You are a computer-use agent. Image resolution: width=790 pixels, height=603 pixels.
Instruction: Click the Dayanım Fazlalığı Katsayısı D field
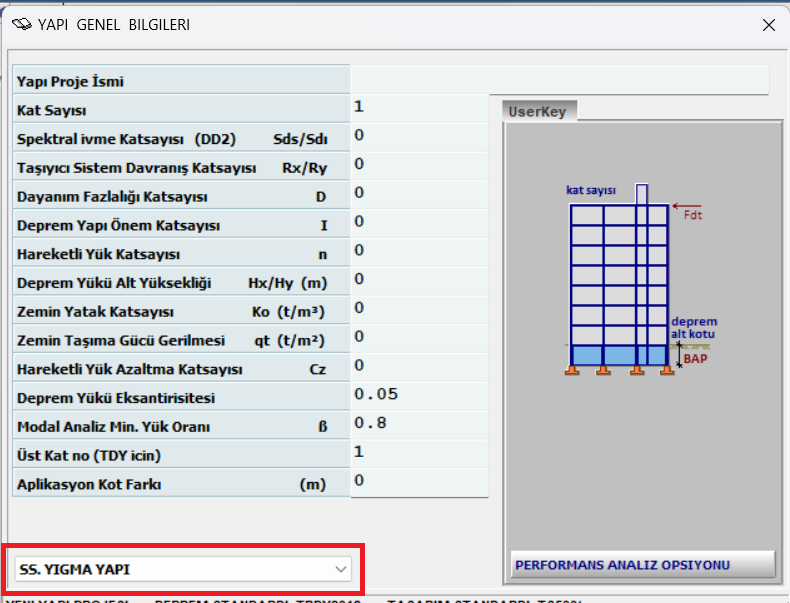coord(419,195)
